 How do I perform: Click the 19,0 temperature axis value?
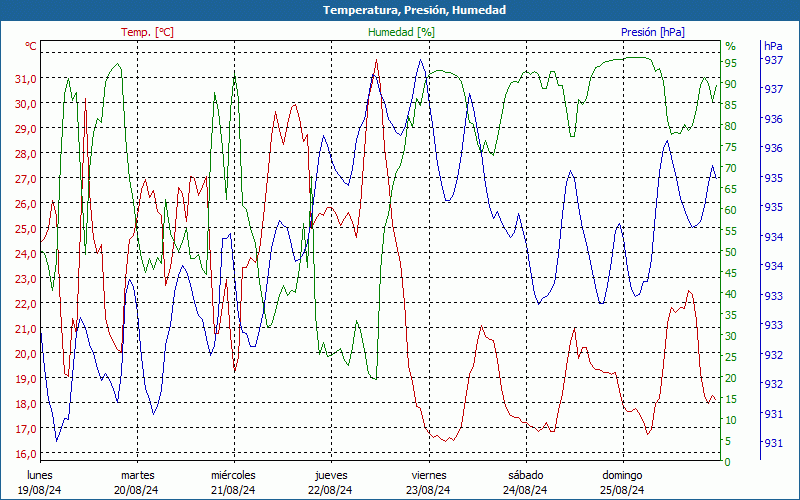coord(26,379)
